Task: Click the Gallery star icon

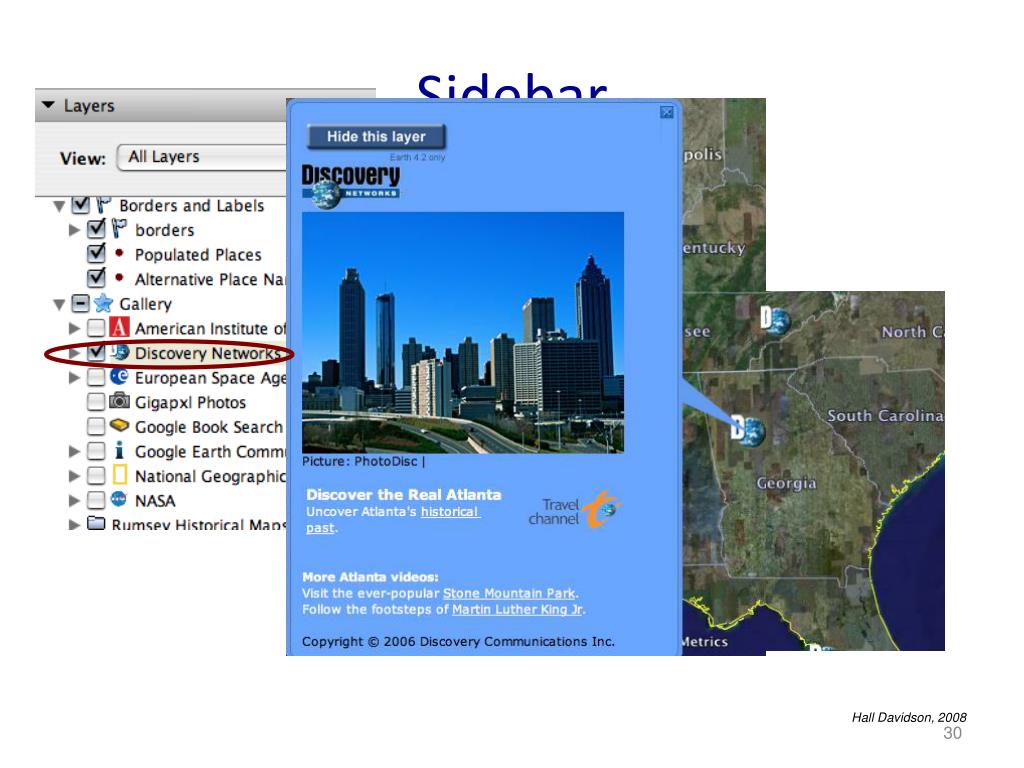Action: (x=103, y=303)
